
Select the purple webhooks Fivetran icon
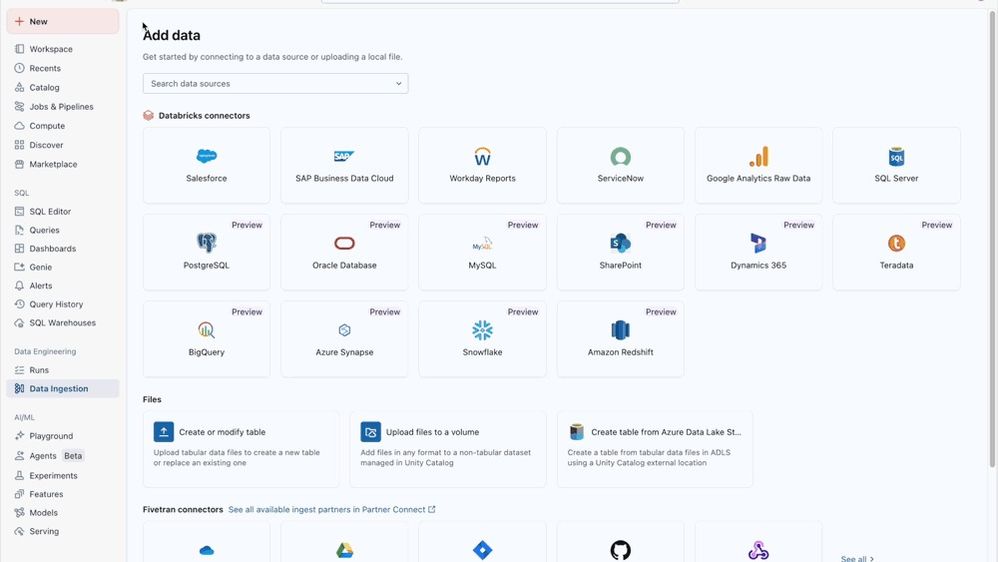(x=759, y=551)
